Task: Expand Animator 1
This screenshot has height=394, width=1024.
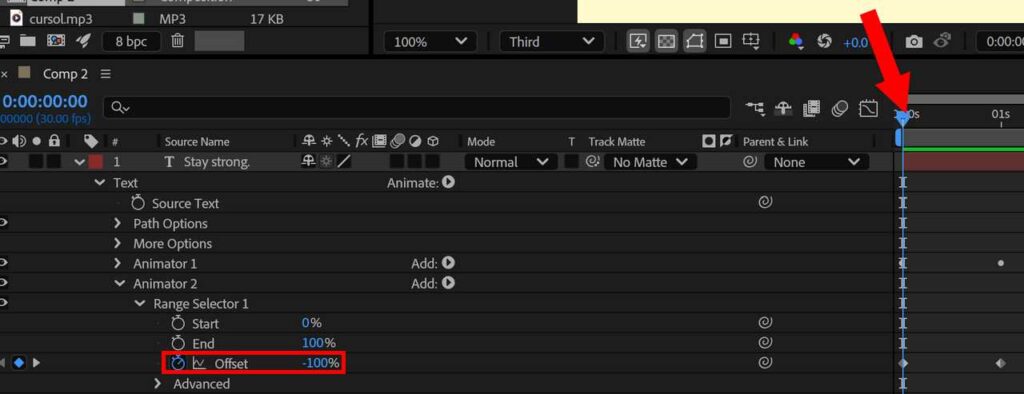Action: [118, 263]
